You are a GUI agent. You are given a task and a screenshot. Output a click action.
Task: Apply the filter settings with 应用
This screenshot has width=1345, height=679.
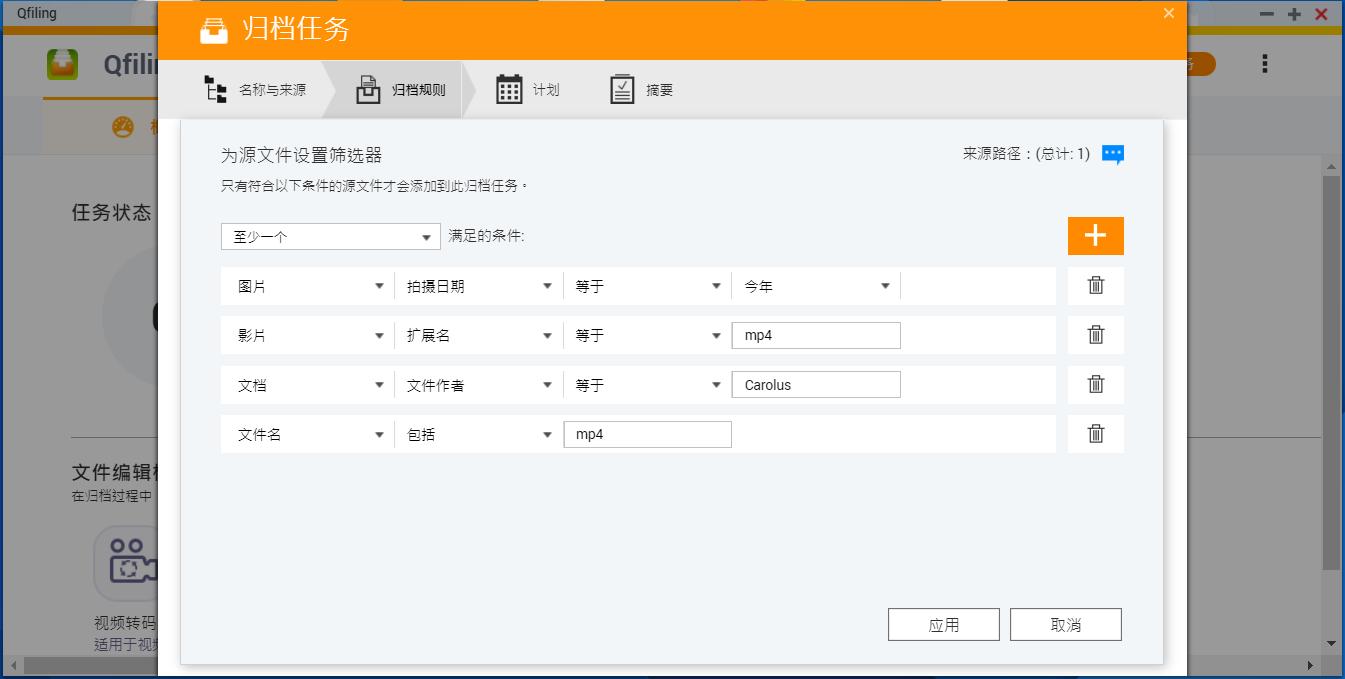(943, 624)
